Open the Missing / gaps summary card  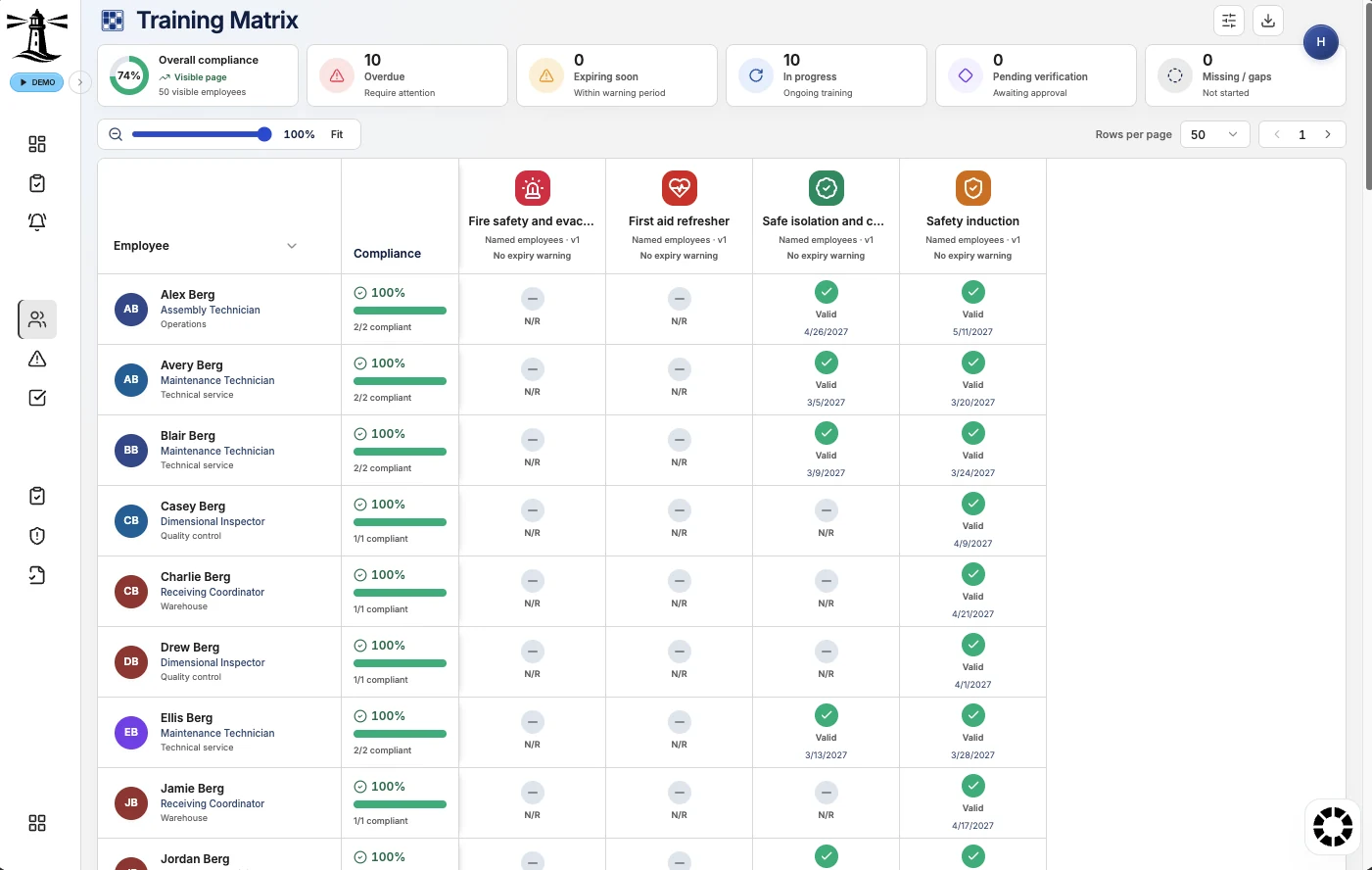click(x=1246, y=75)
